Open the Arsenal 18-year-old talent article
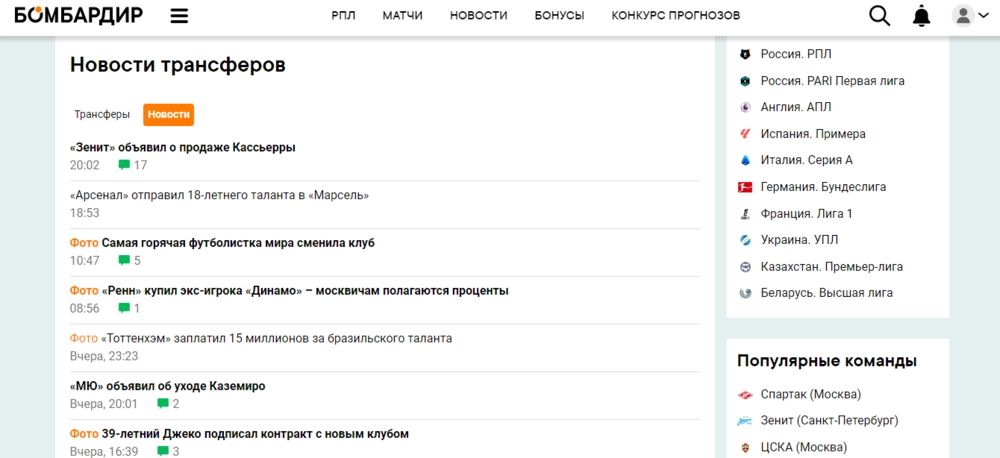 [x=220, y=195]
